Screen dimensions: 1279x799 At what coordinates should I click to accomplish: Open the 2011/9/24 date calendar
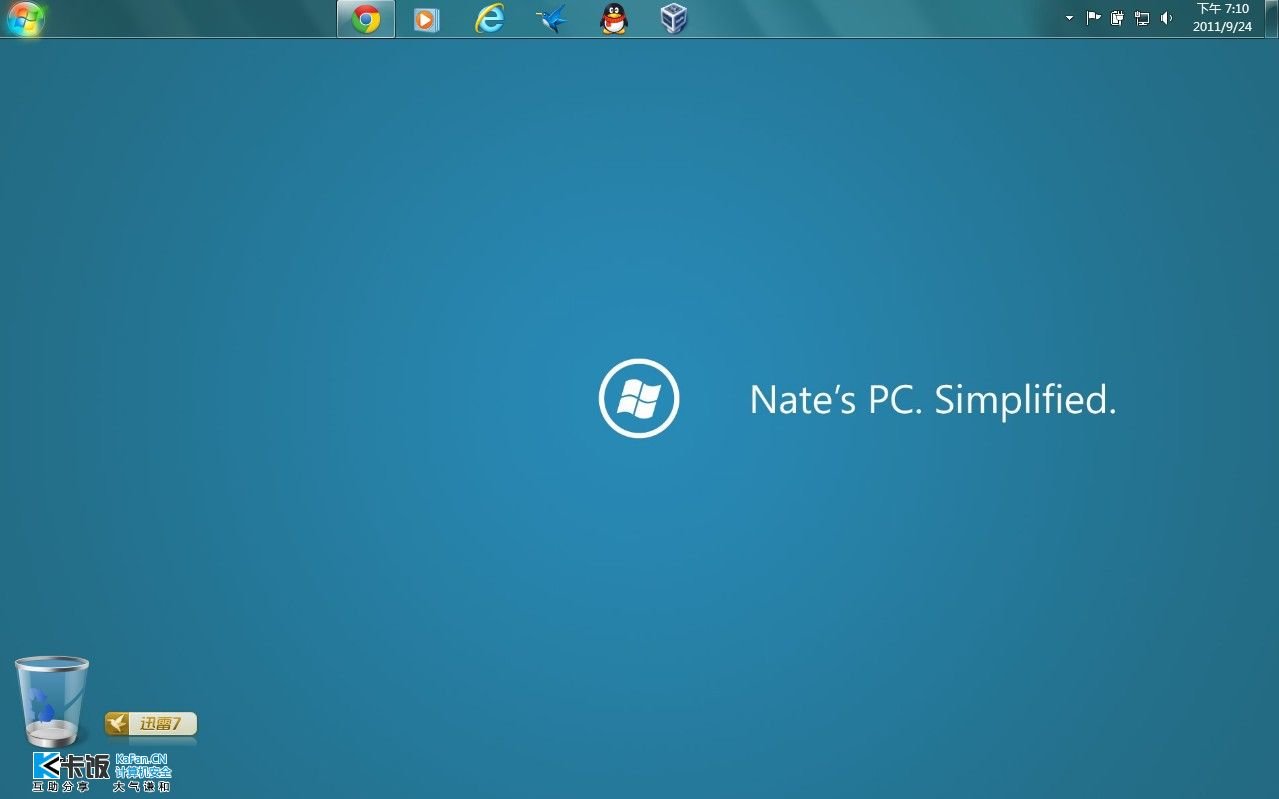pyautogui.click(x=1222, y=27)
